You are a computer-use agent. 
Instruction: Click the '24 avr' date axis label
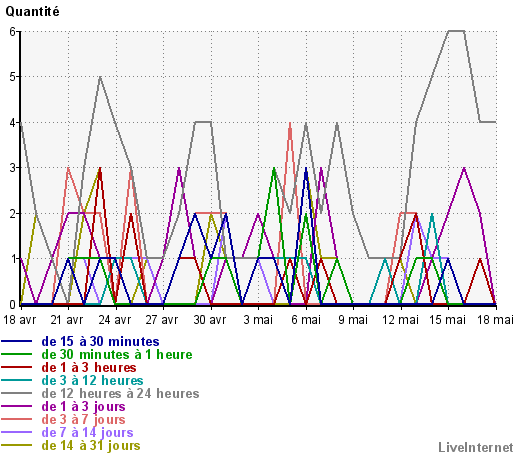[x=115, y=320]
